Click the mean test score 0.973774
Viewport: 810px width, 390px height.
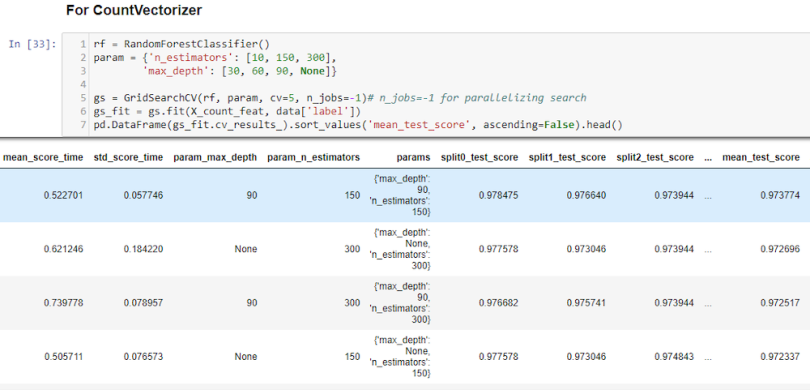pos(780,195)
